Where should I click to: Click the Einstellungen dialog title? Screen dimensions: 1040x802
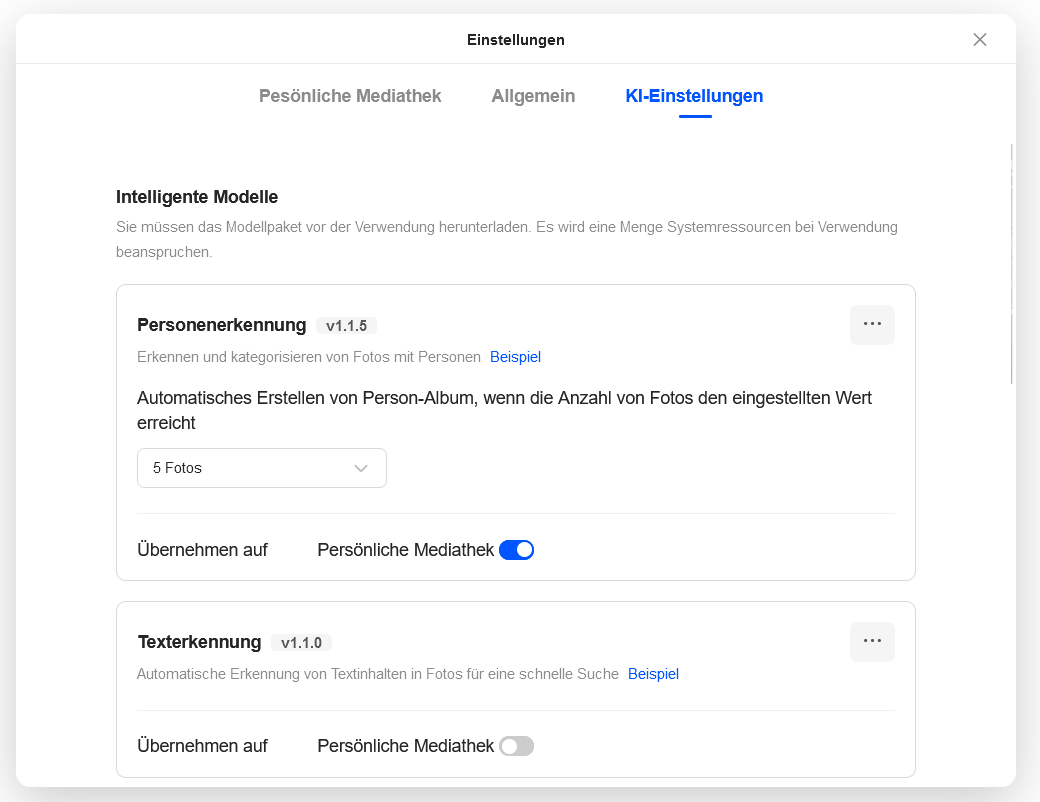coord(516,40)
